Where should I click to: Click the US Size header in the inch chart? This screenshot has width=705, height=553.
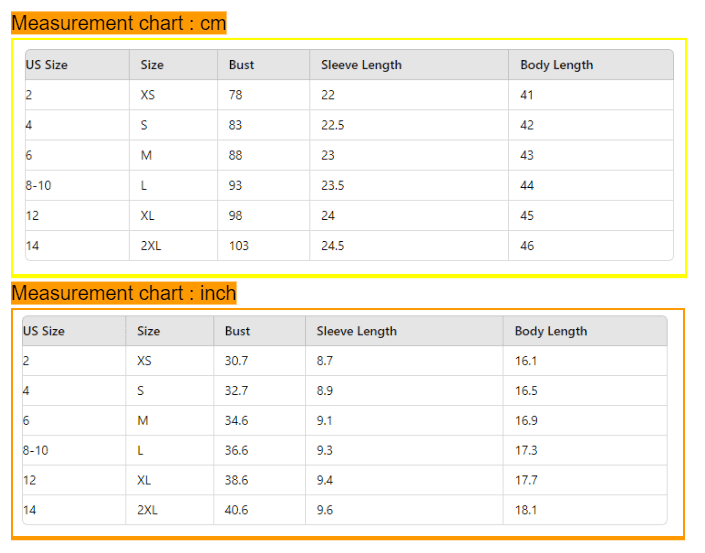pyautogui.click(x=44, y=331)
